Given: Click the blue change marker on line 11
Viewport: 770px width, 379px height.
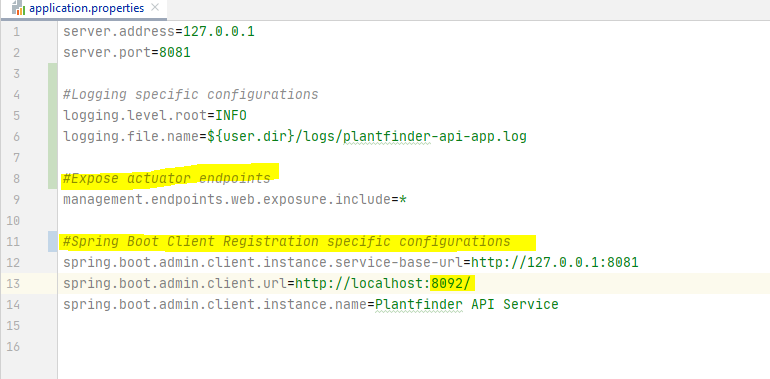Looking at the screenshot, I should [53, 242].
